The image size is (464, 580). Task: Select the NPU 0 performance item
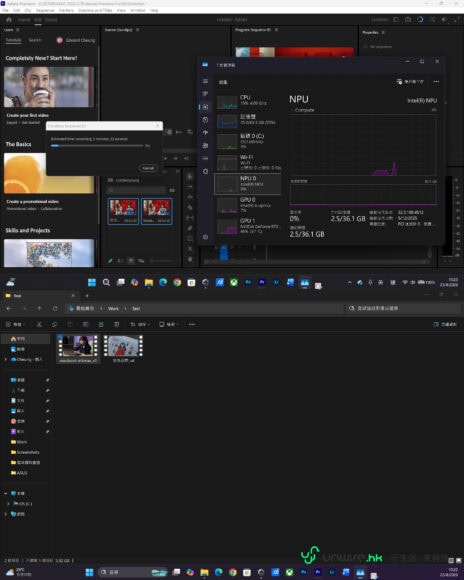[248, 184]
